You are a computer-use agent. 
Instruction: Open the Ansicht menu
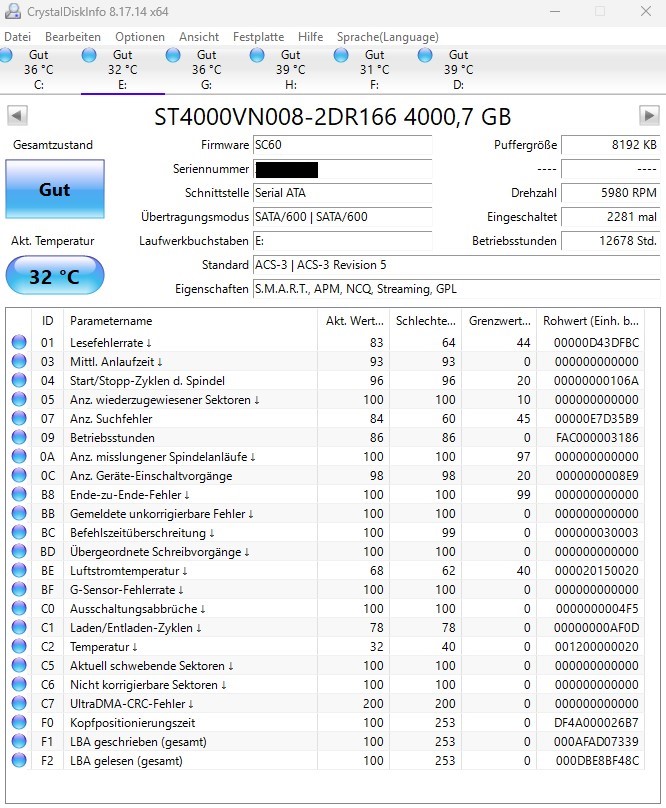[199, 37]
